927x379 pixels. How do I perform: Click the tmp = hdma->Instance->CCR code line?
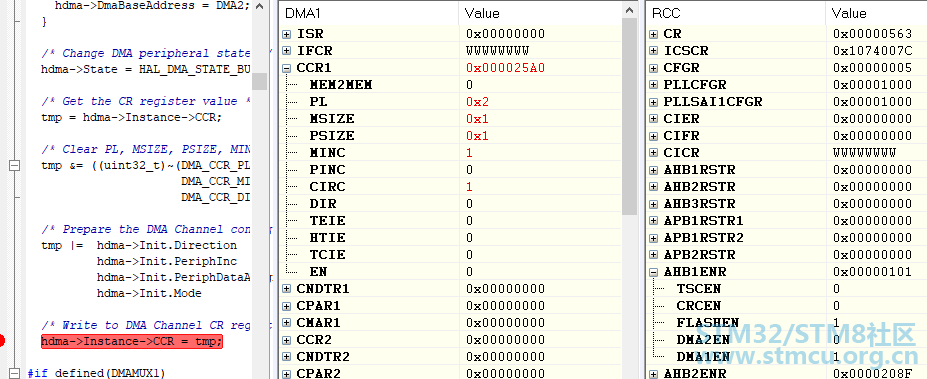pos(131,118)
